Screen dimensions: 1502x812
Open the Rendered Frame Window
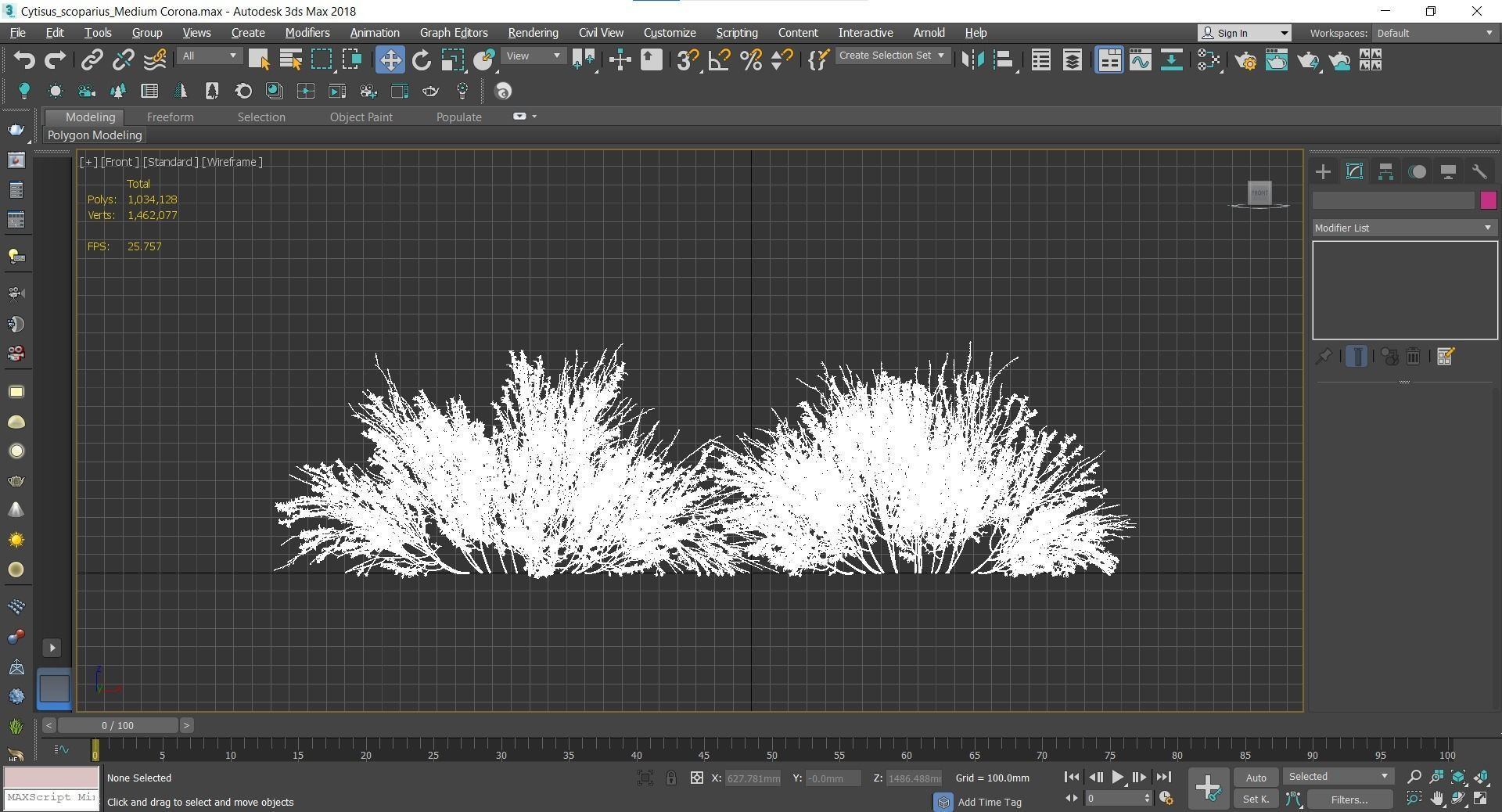pyautogui.click(x=1277, y=60)
